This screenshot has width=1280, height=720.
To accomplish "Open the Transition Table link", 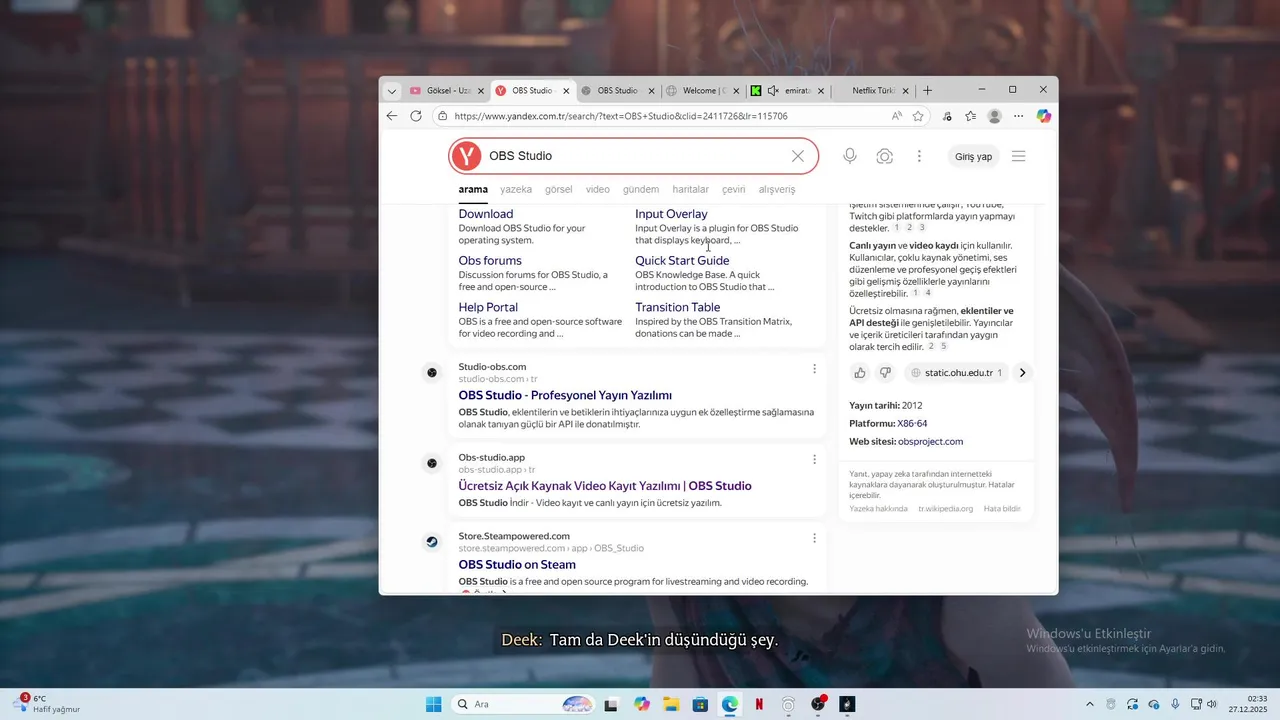I will 677,308.
